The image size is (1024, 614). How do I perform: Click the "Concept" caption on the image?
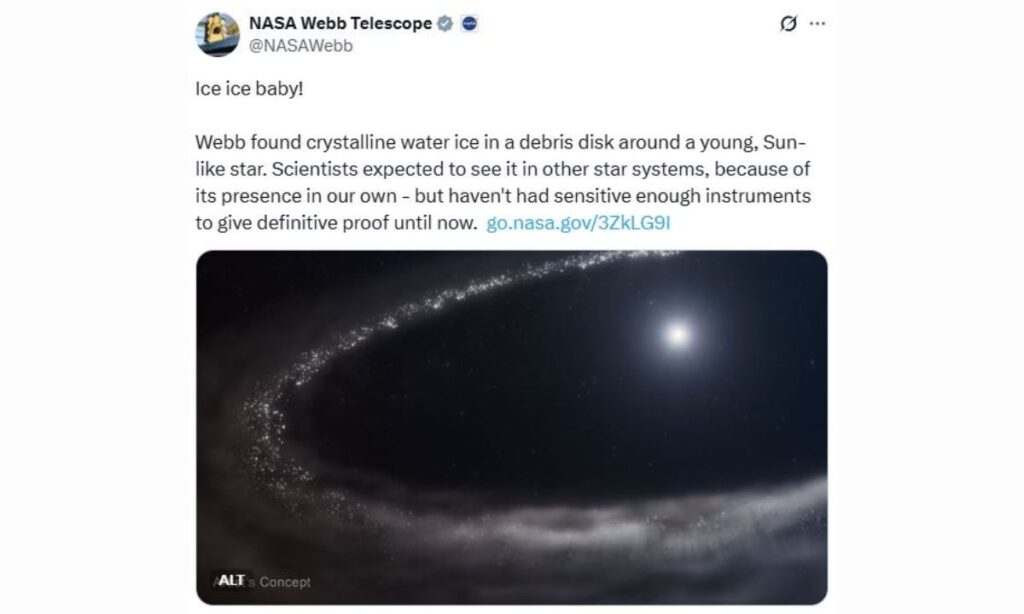click(x=285, y=581)
